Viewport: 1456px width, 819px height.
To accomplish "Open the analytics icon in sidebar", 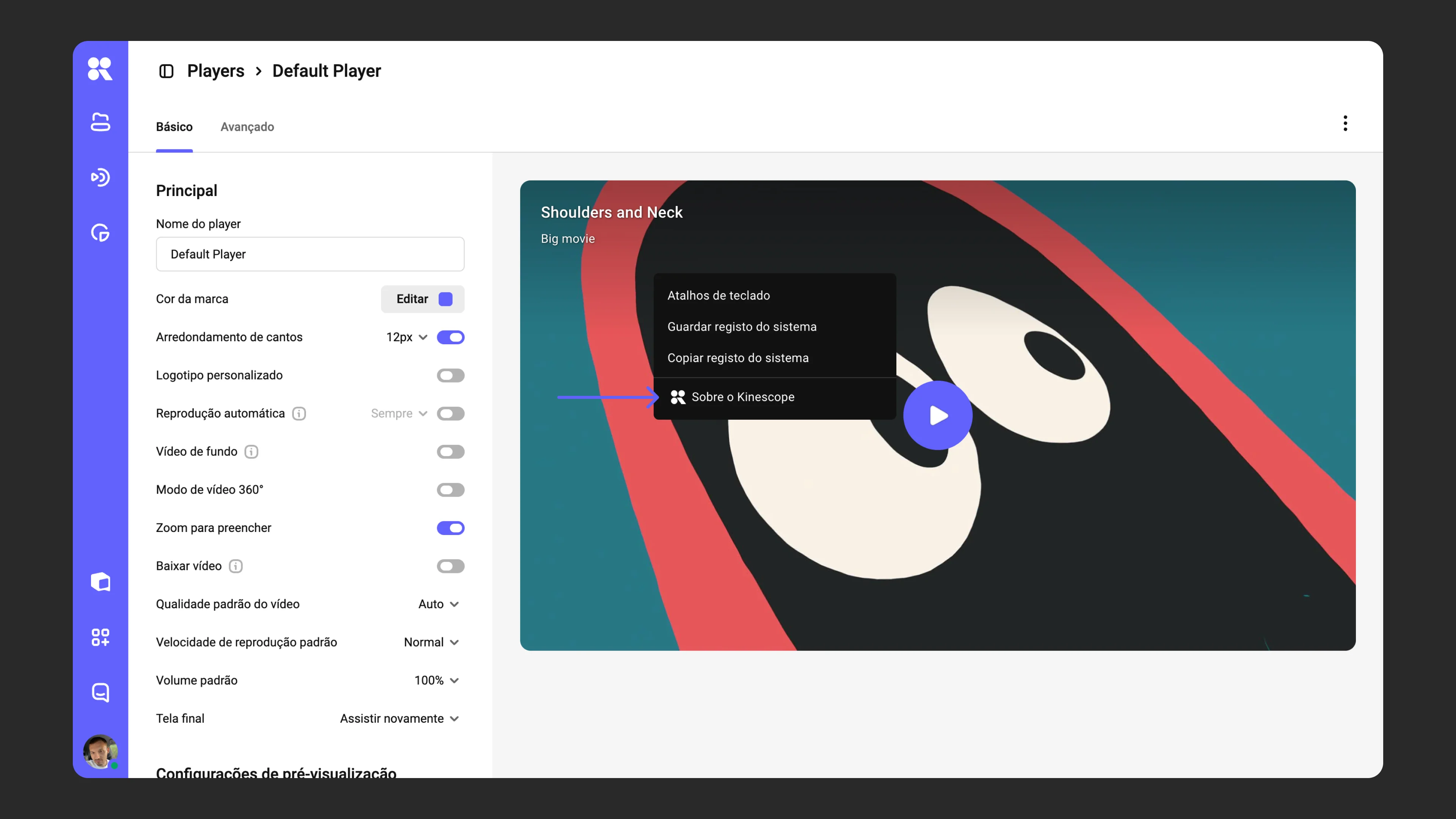I will tap(100, 233).
